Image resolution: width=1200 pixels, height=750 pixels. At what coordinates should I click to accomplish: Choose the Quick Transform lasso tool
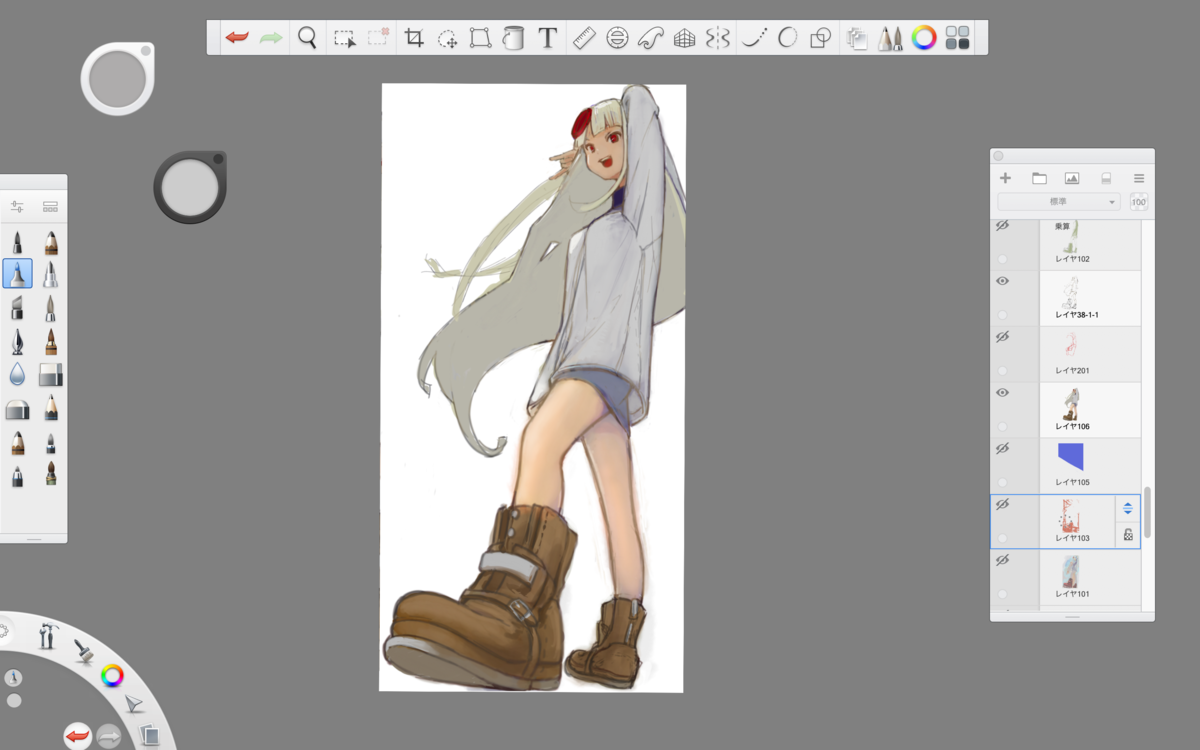pos(447,39)
